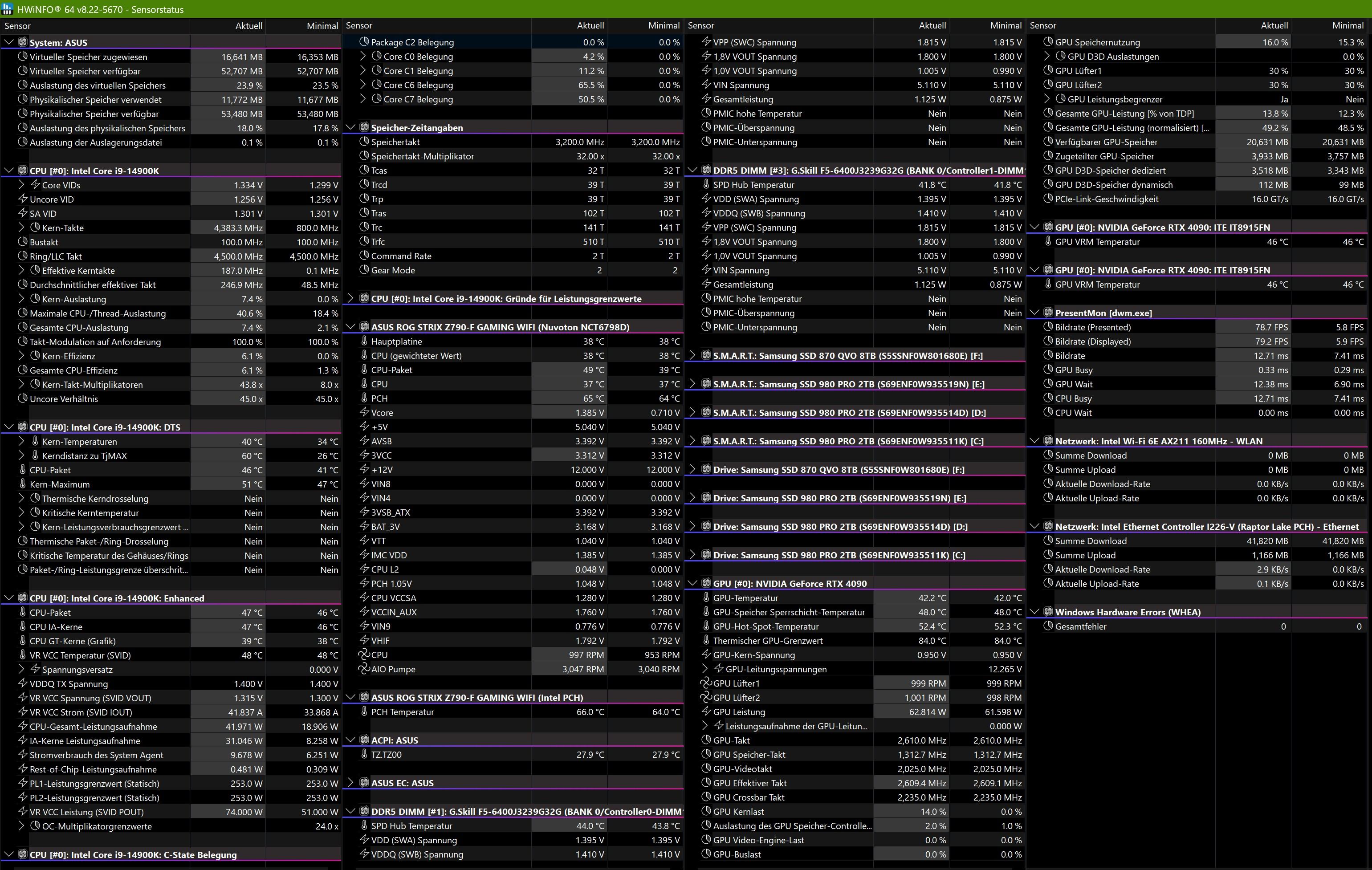The height and width of the screenshot is (870, 1372).
Task: Select the SPD Hub Temperatur 41.8 °C row
Action: tap(855, 184)
